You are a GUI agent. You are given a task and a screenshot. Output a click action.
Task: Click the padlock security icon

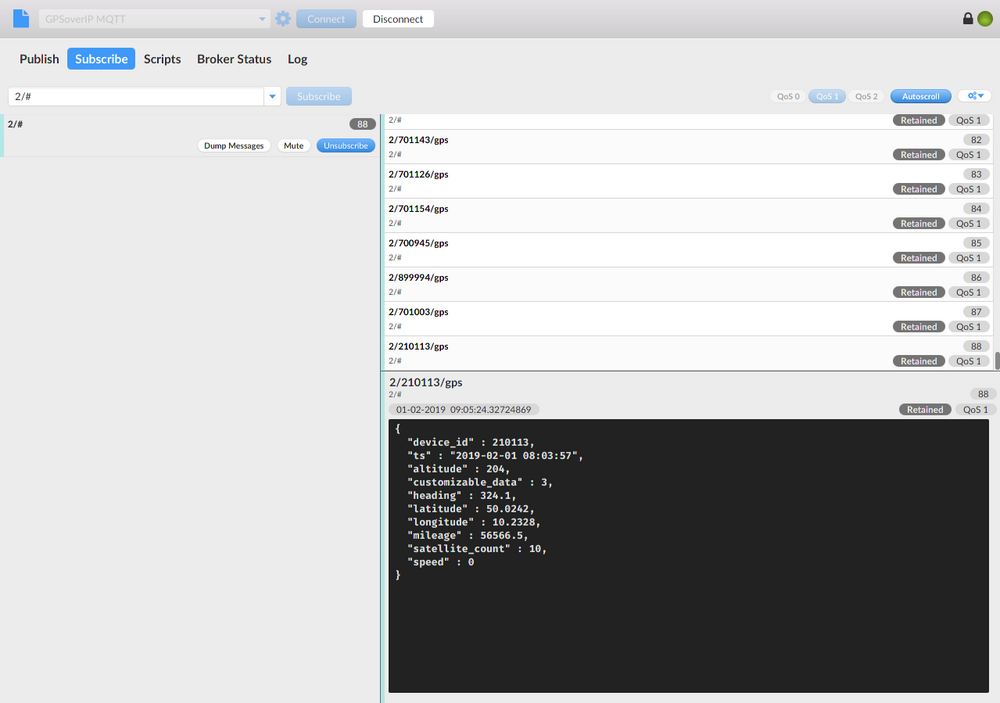[x=967, y=18]
